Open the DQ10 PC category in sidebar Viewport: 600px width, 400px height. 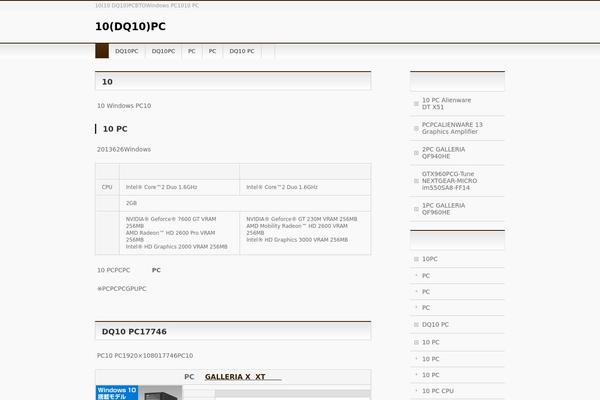435,325
